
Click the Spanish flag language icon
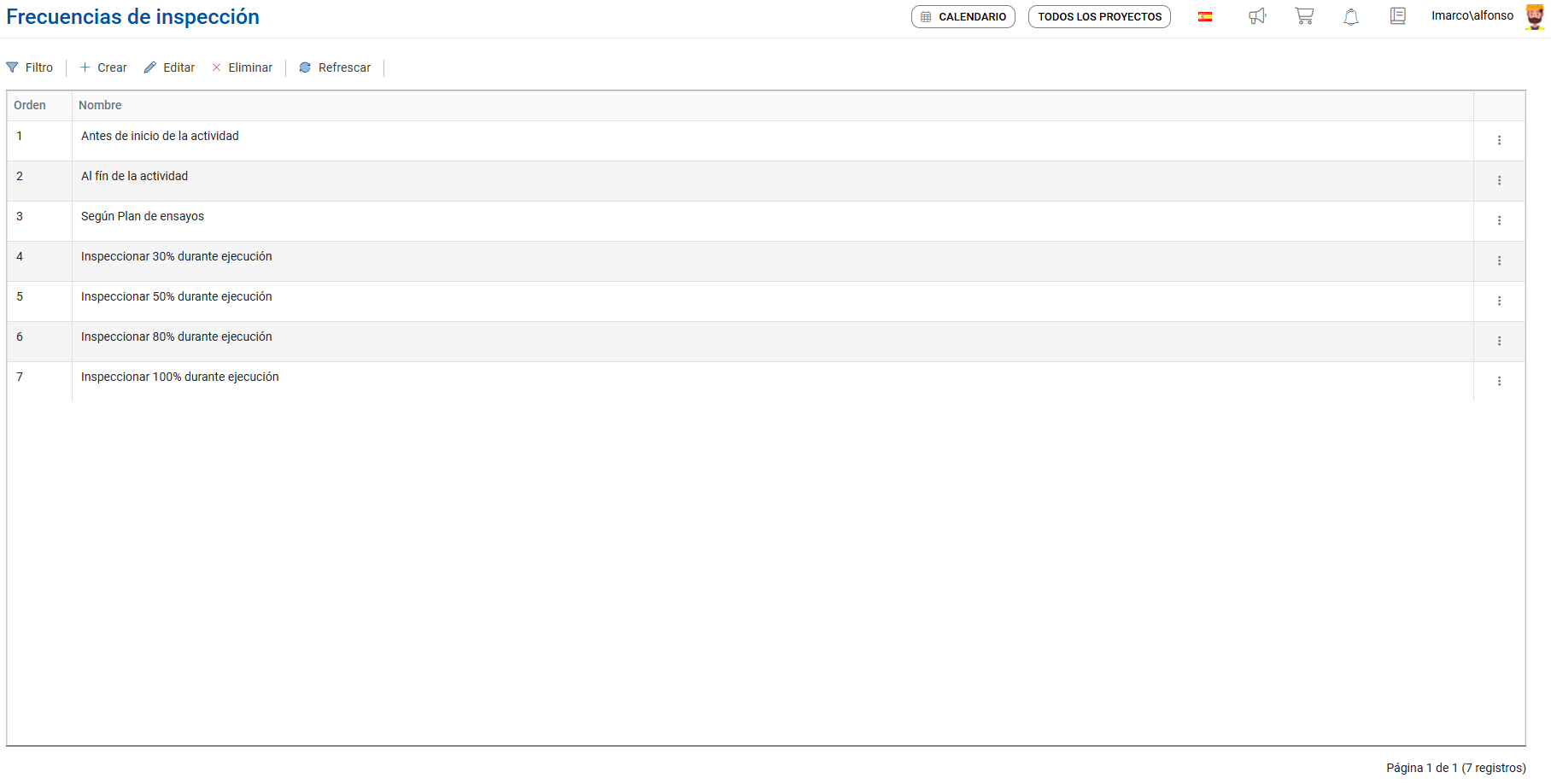tap(1205, 16)
